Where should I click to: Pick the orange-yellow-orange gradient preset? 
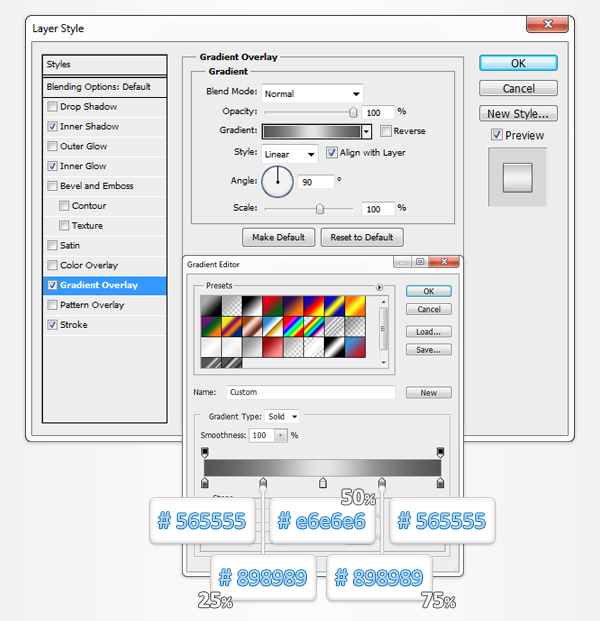355,306
